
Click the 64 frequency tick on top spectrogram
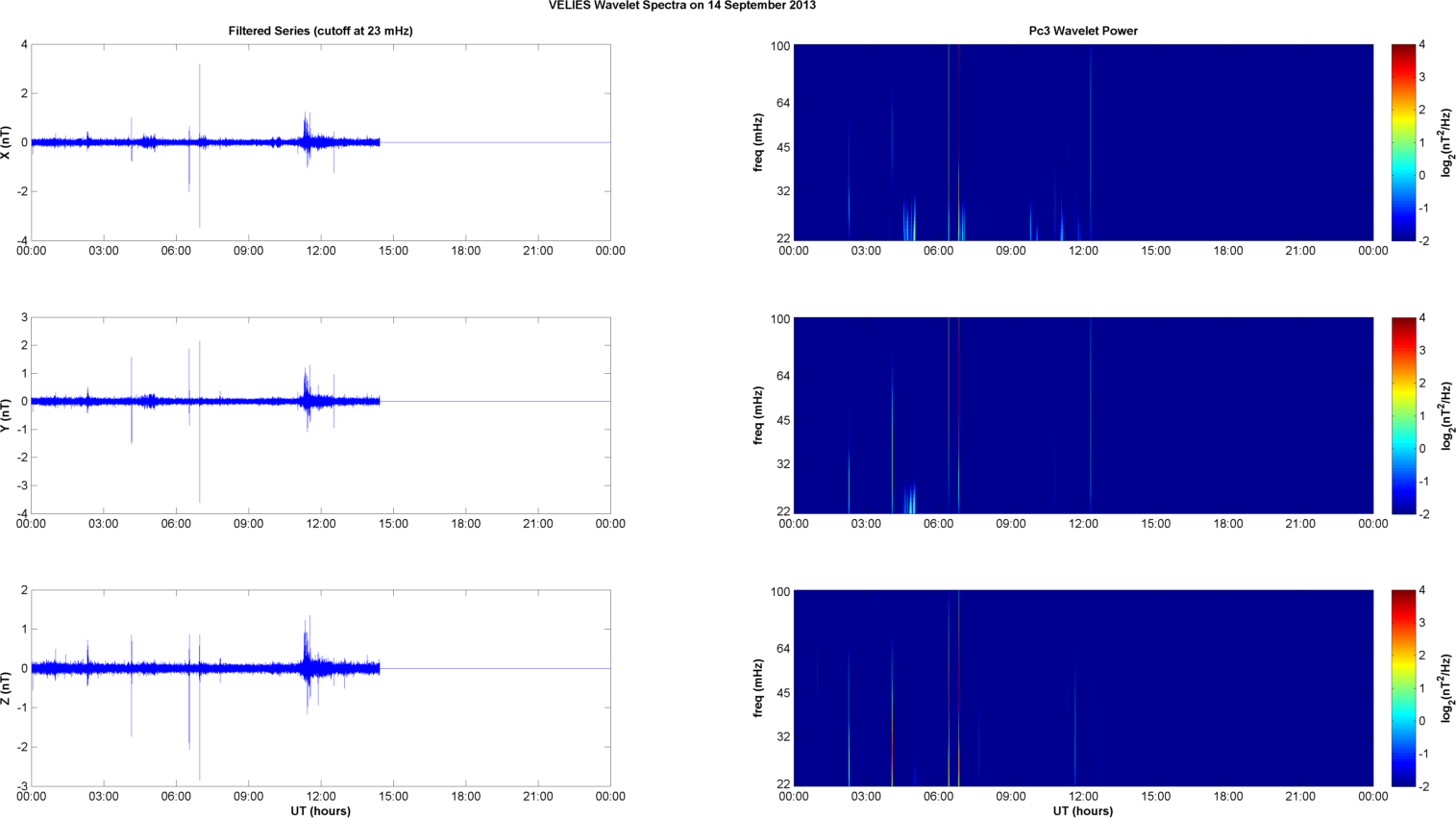[783, 103]
